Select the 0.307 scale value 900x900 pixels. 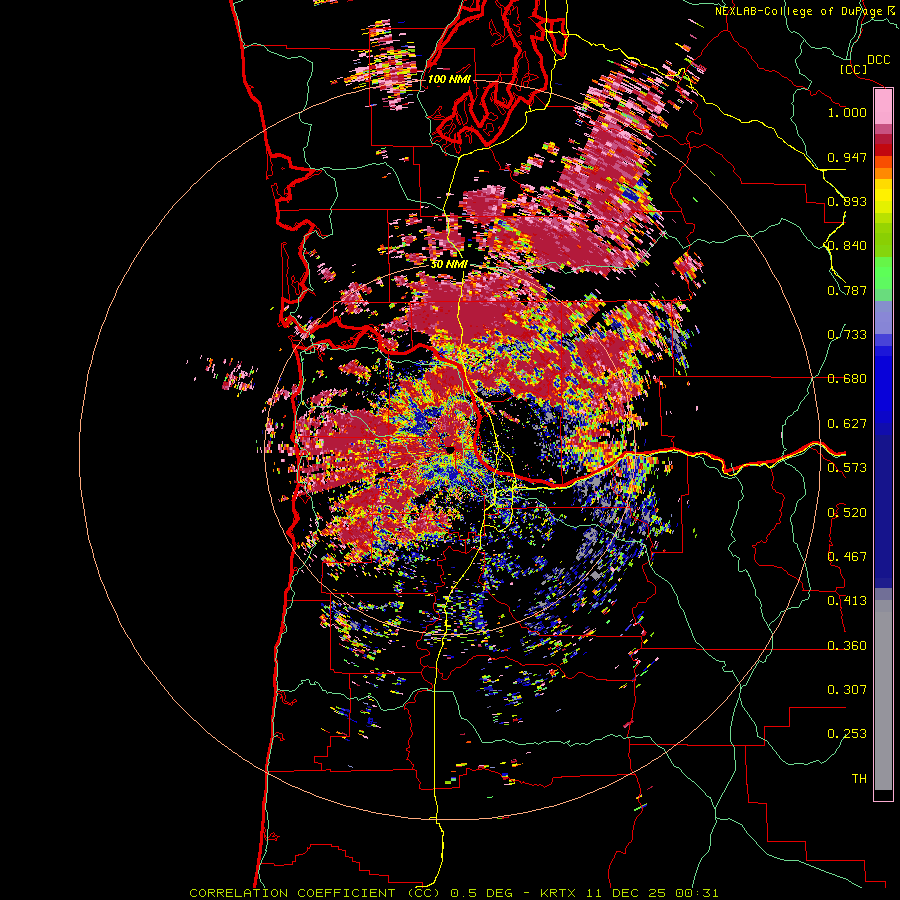point(847,690)
